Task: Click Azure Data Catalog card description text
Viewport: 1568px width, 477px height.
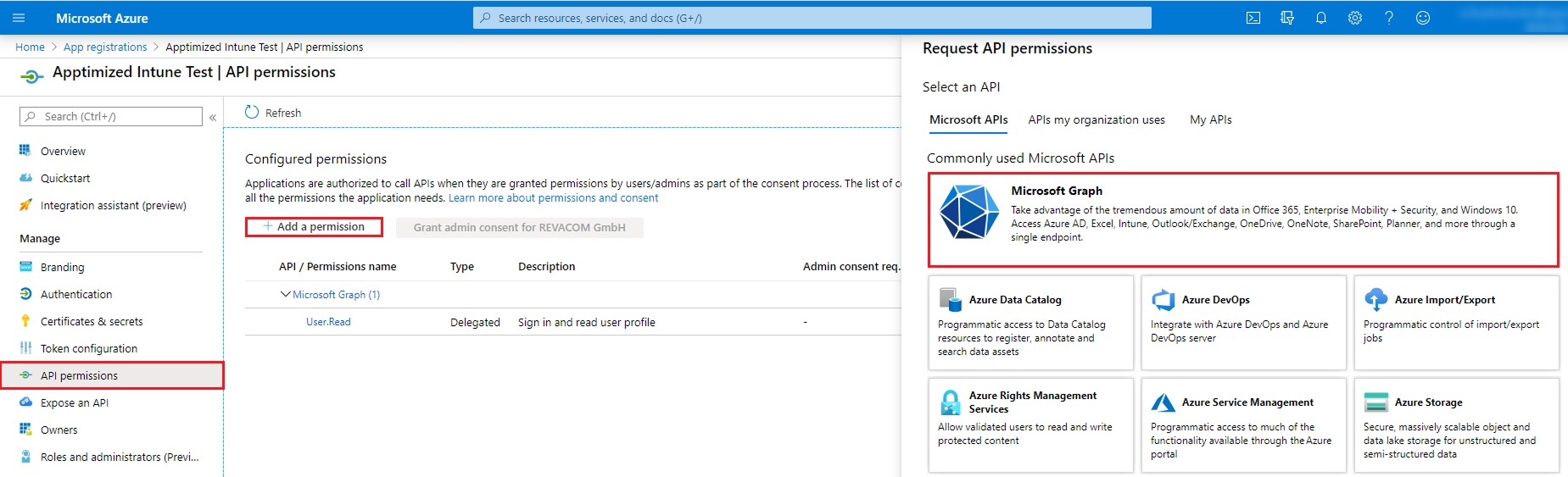Action: (x=1022, y=338)
